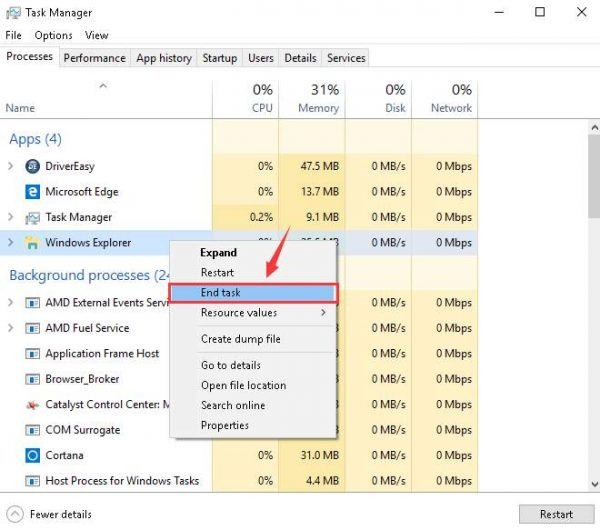Switch to the Startup tab

220,58
